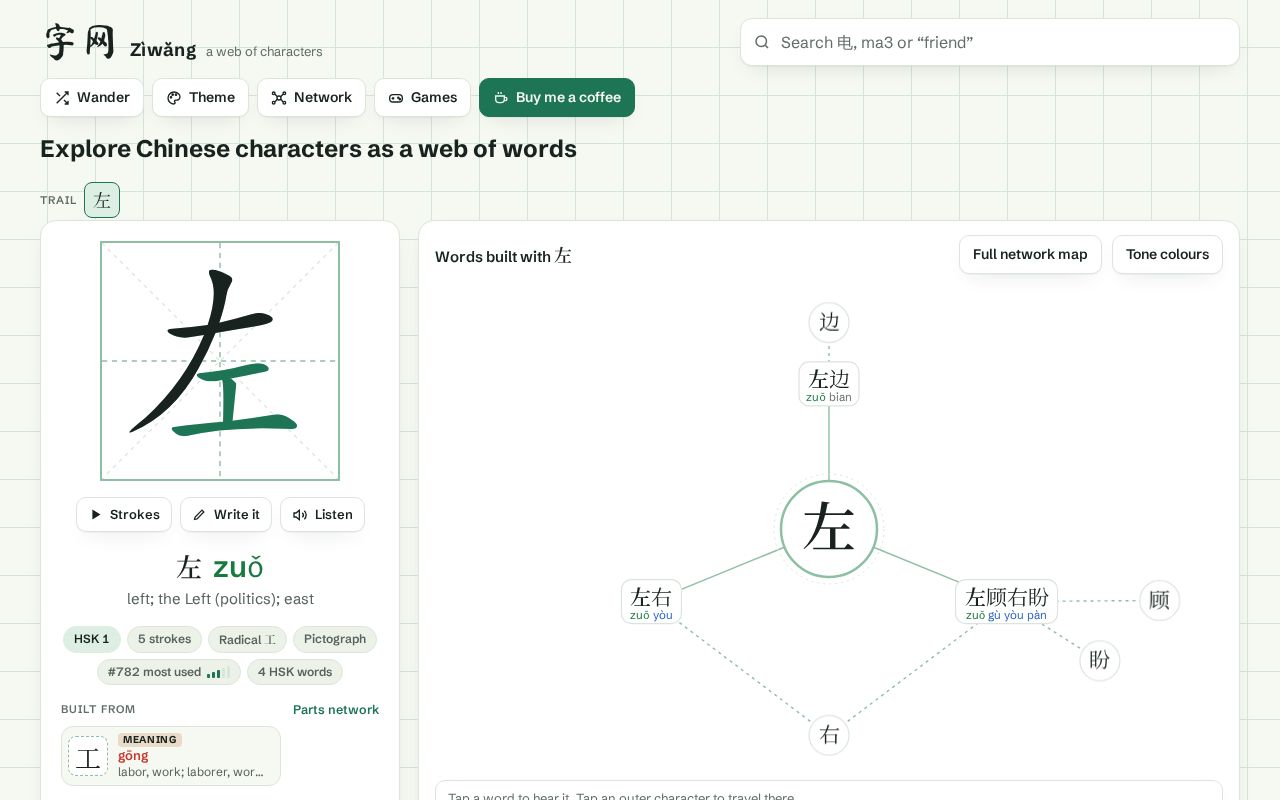Viewport: 1280px width, 800px height.
Task: Click the large 左 stroke diagram
Action: (220, 361)
